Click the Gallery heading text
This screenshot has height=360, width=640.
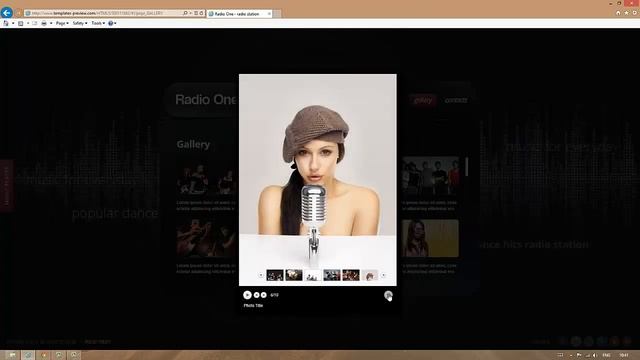[x=193, y=144]
